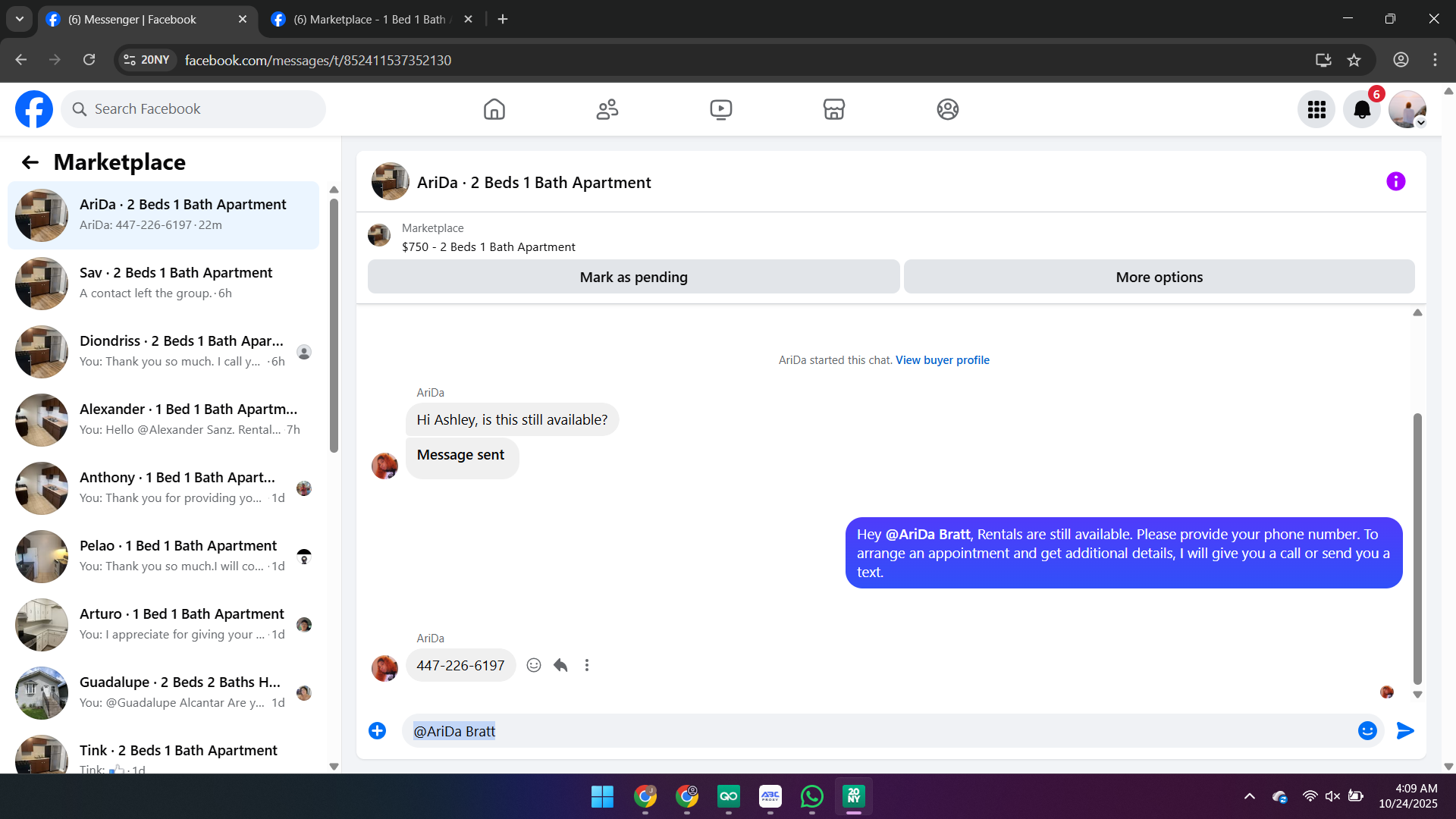Click the conversation list scrollbar
The height and width of the screenshot is (819, 1456).
(x=334, y=325)
